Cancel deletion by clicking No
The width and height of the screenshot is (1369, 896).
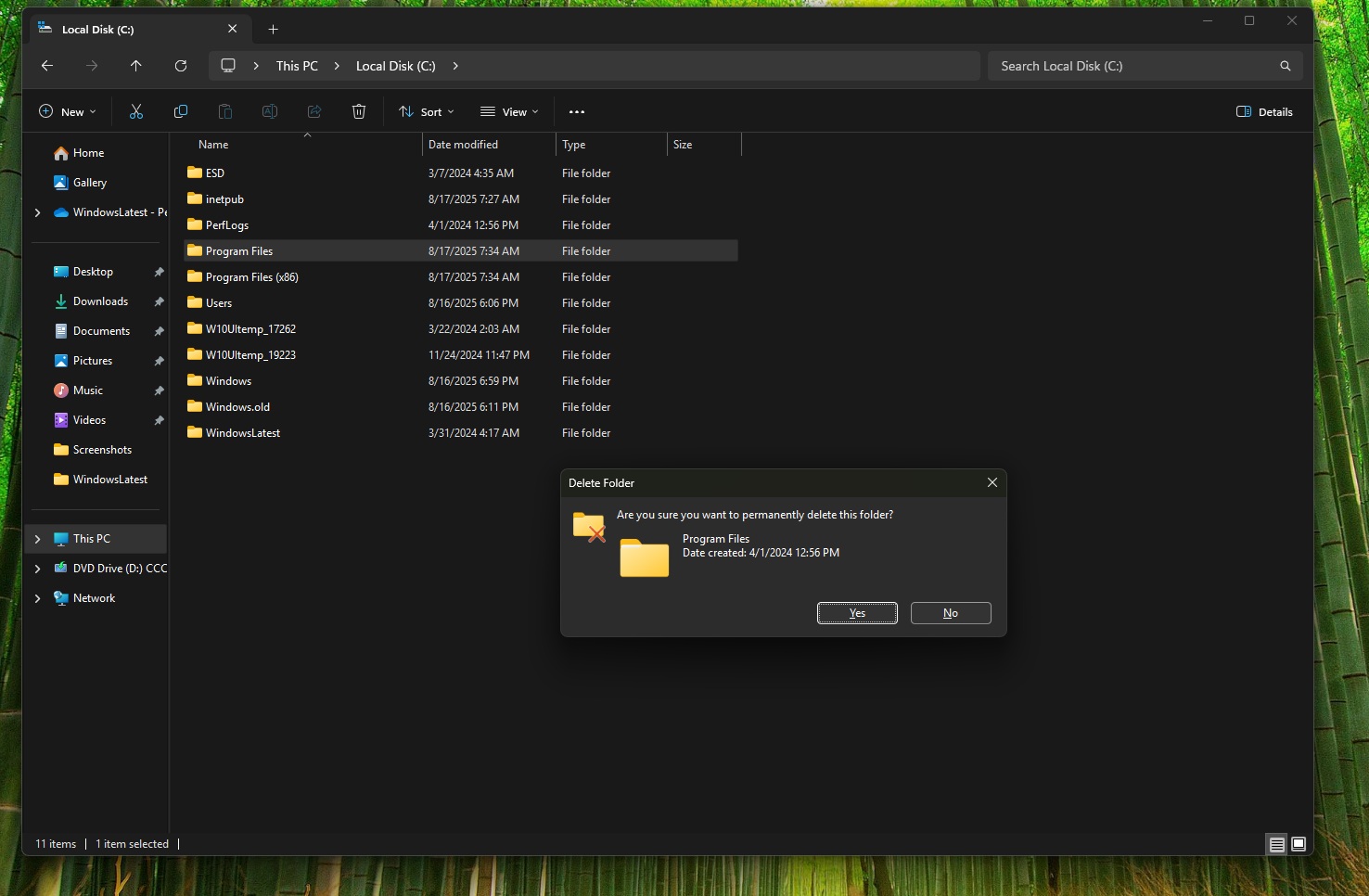pyautogui.click(x=950, y=612)
